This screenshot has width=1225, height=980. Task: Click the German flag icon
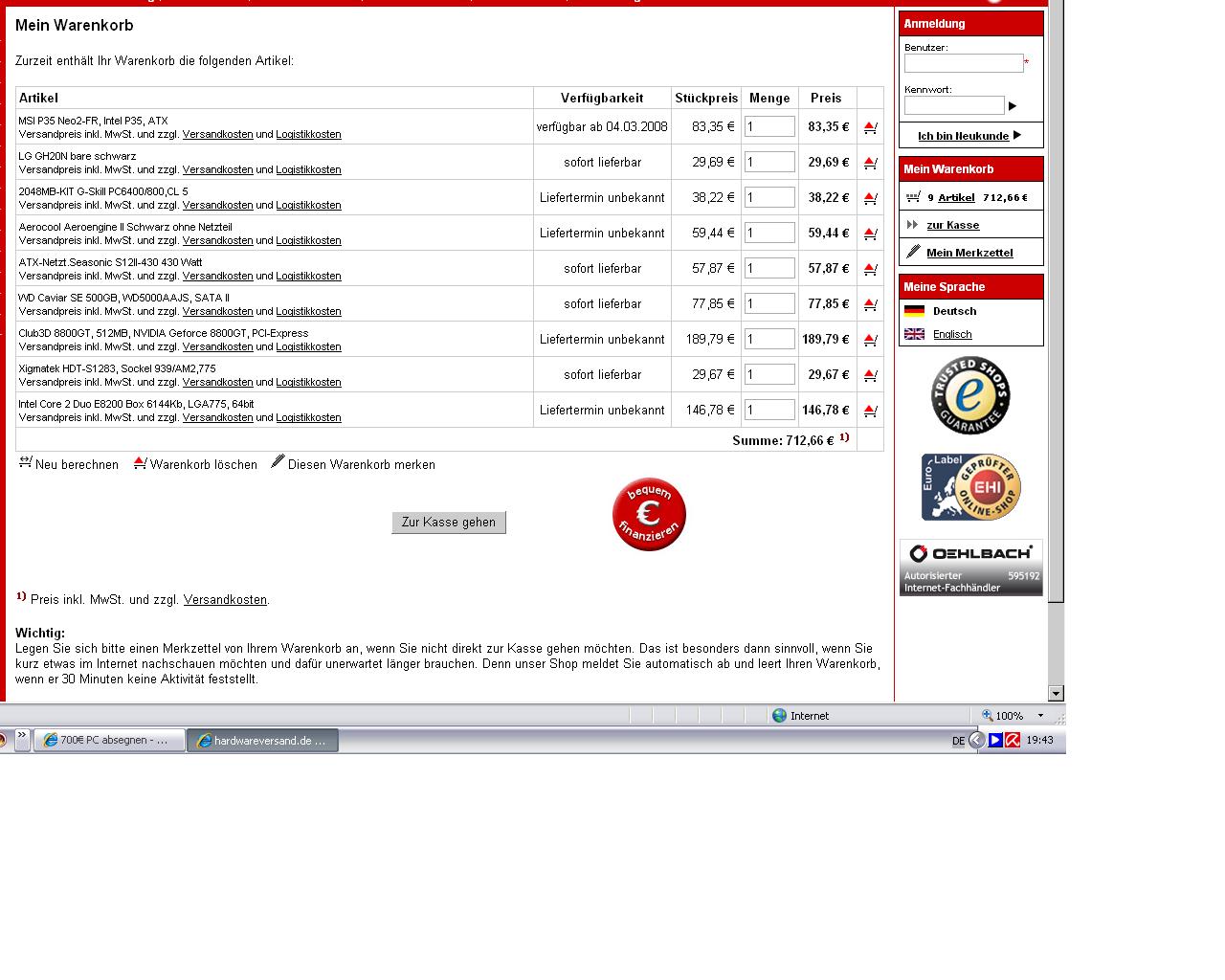[914, 311]
